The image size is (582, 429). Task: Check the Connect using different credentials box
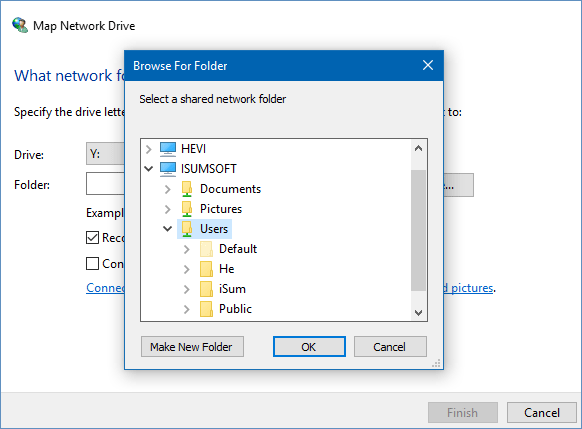[92, 264]
